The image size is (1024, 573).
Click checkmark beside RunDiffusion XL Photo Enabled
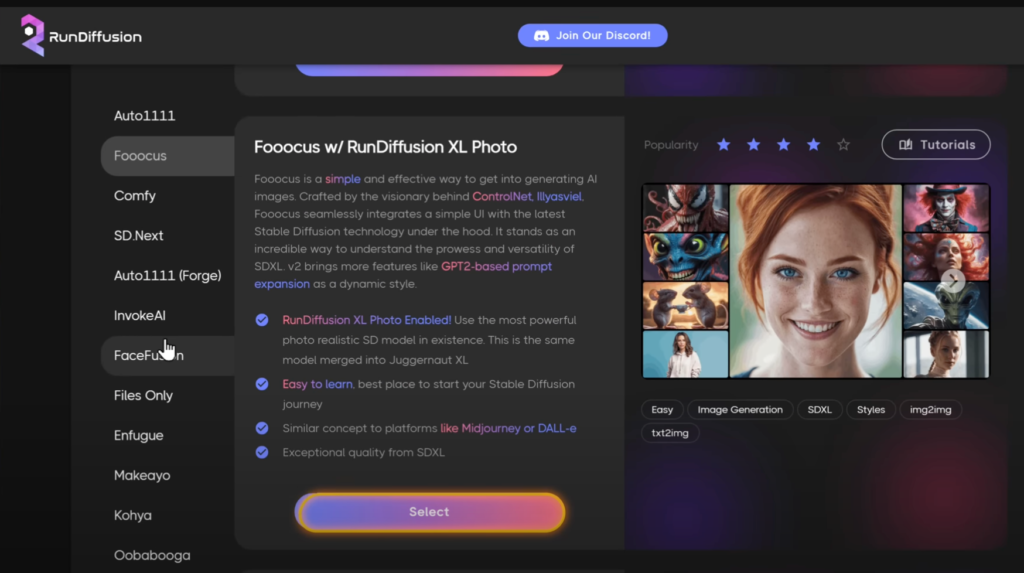262,320
